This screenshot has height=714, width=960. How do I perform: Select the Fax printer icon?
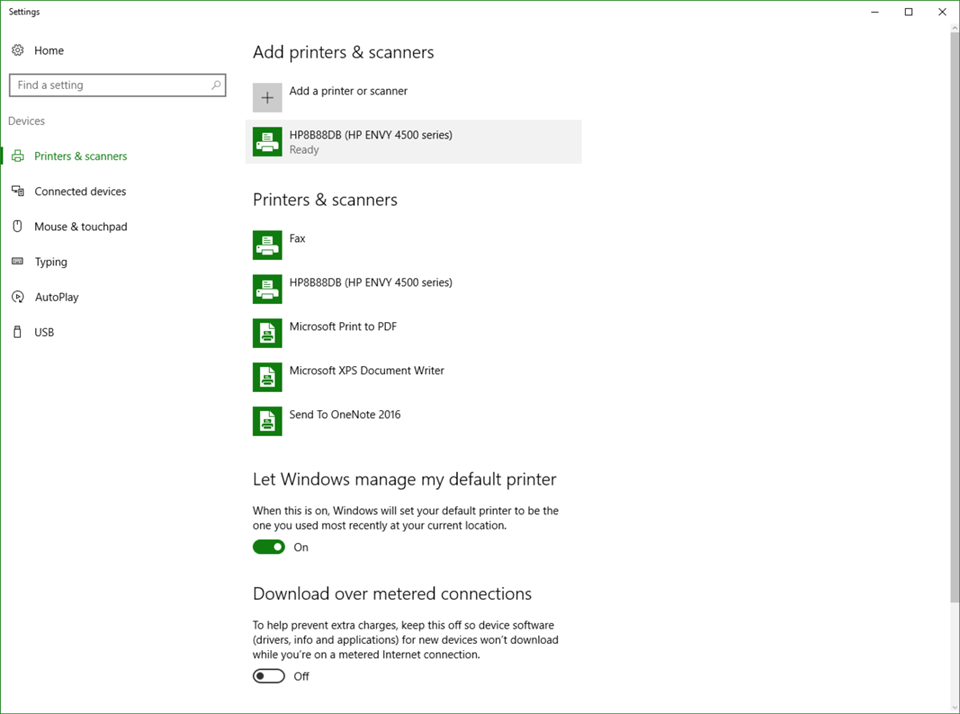(267, 245)
